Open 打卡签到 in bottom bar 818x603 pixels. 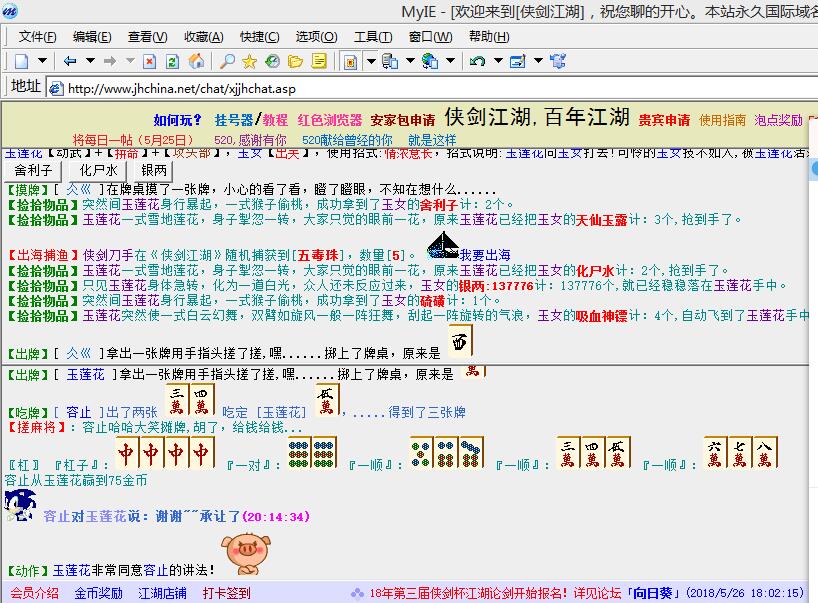tap(227, 593)
